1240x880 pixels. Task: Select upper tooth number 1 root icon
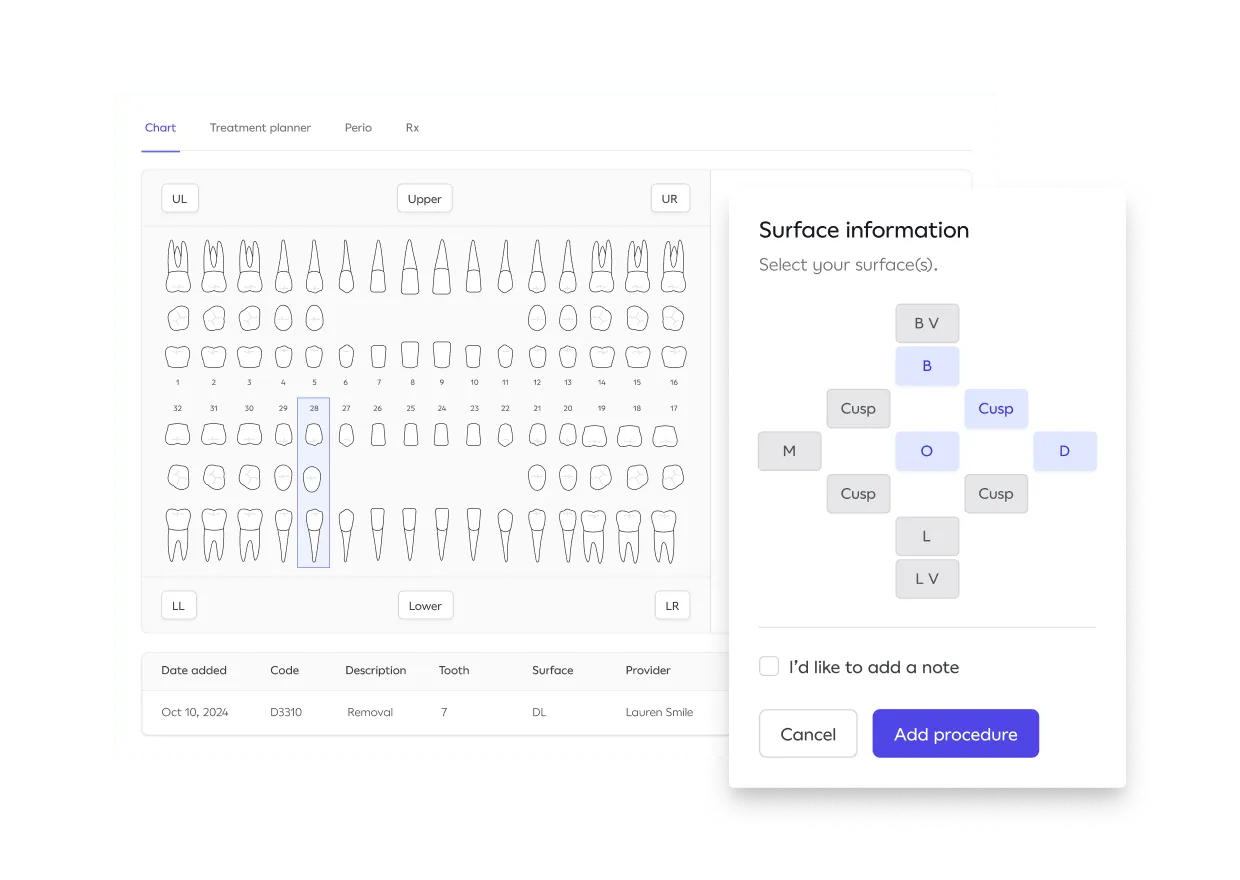(178, 267)
